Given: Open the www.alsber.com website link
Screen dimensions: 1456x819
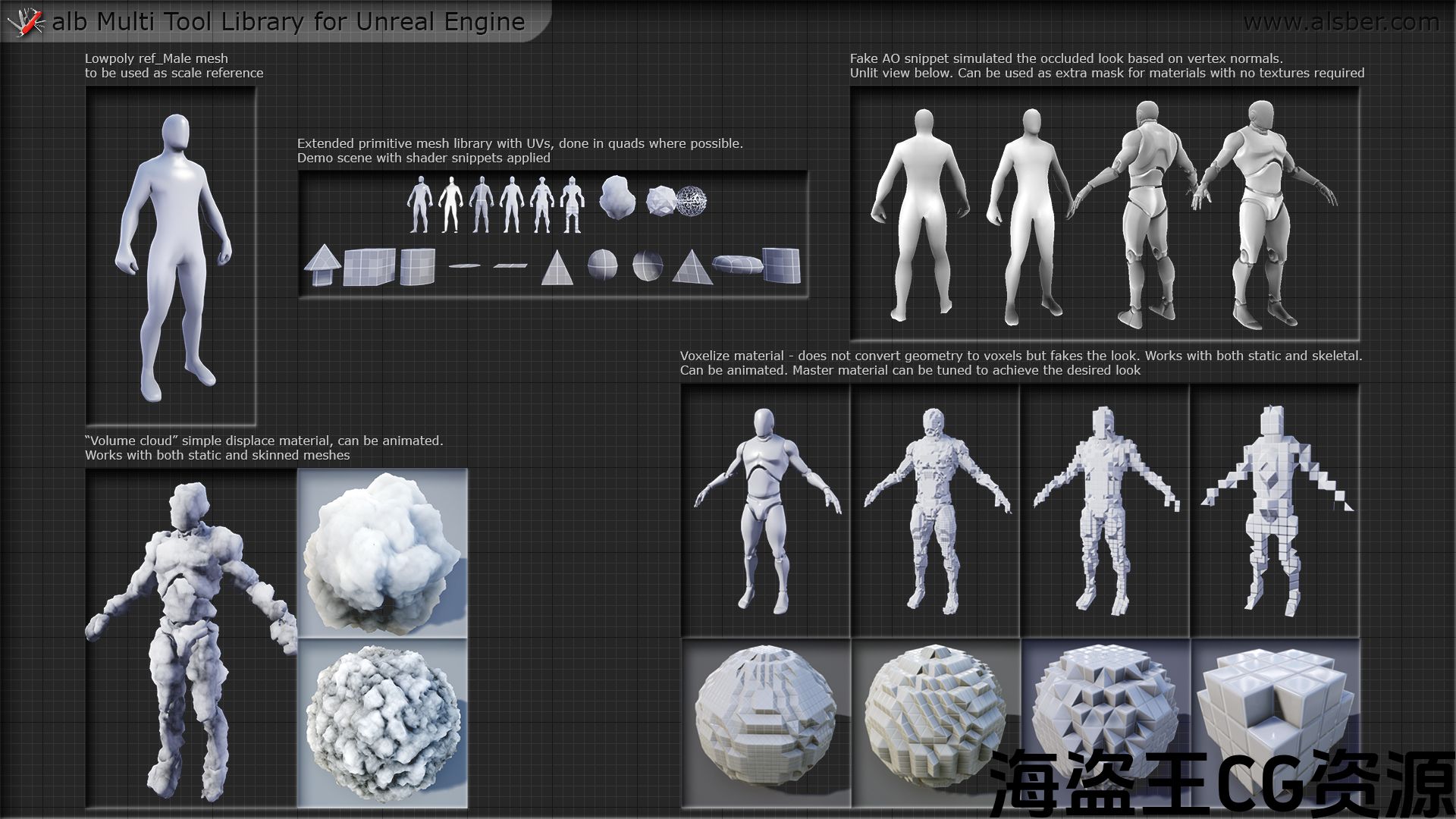Looking at the screenshot, I should 1341,22.
